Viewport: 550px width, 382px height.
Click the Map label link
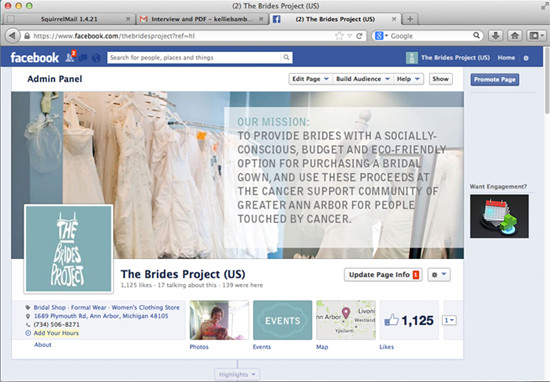coord(322,347)
